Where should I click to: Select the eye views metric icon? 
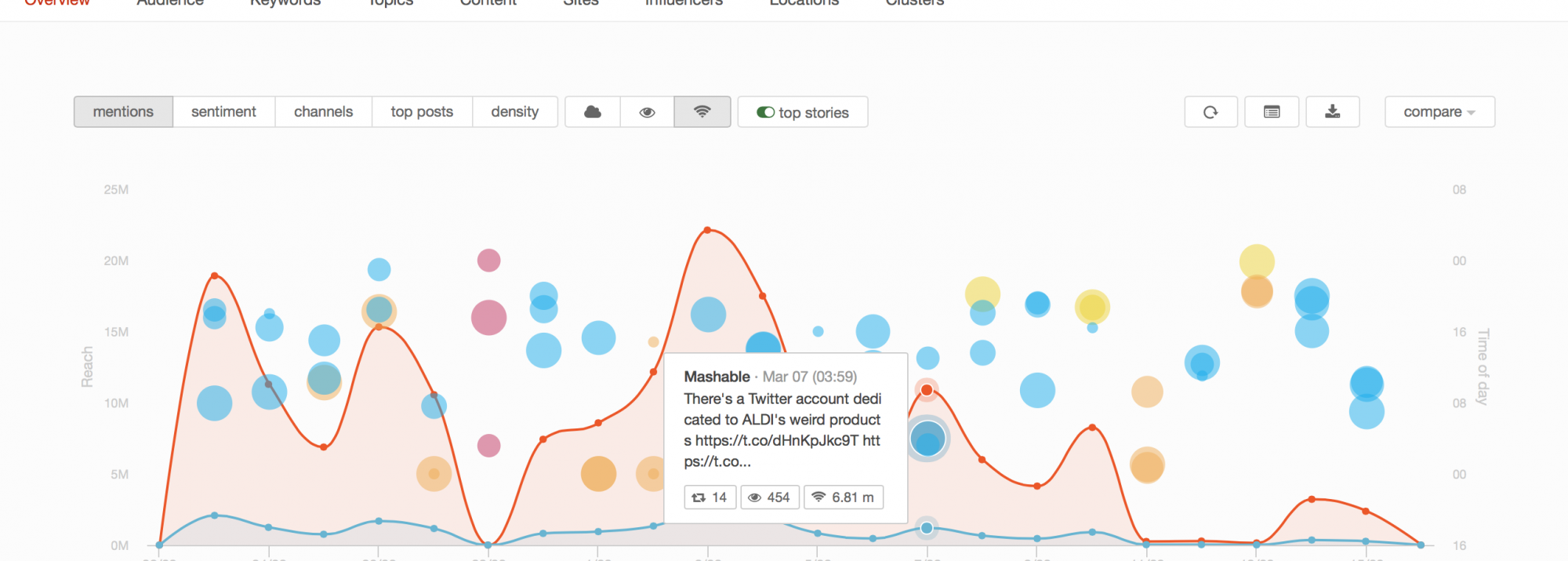pos(647,112)
